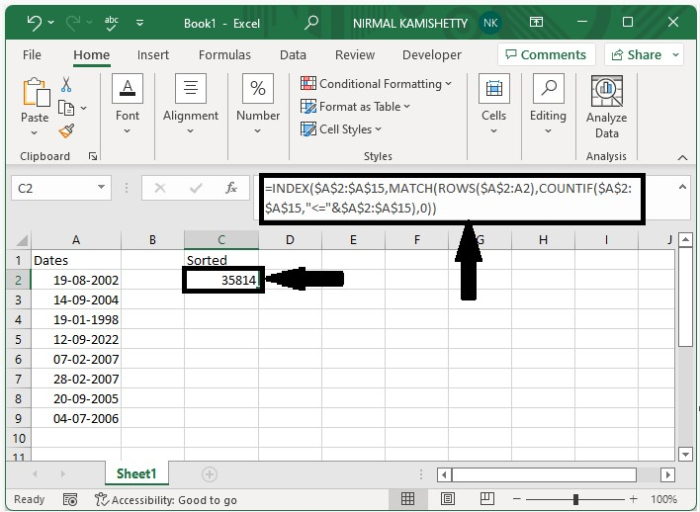This screenshot has height=512, width=700.
Task: Click the Cut scissors icon
Action: coord(66,84)
